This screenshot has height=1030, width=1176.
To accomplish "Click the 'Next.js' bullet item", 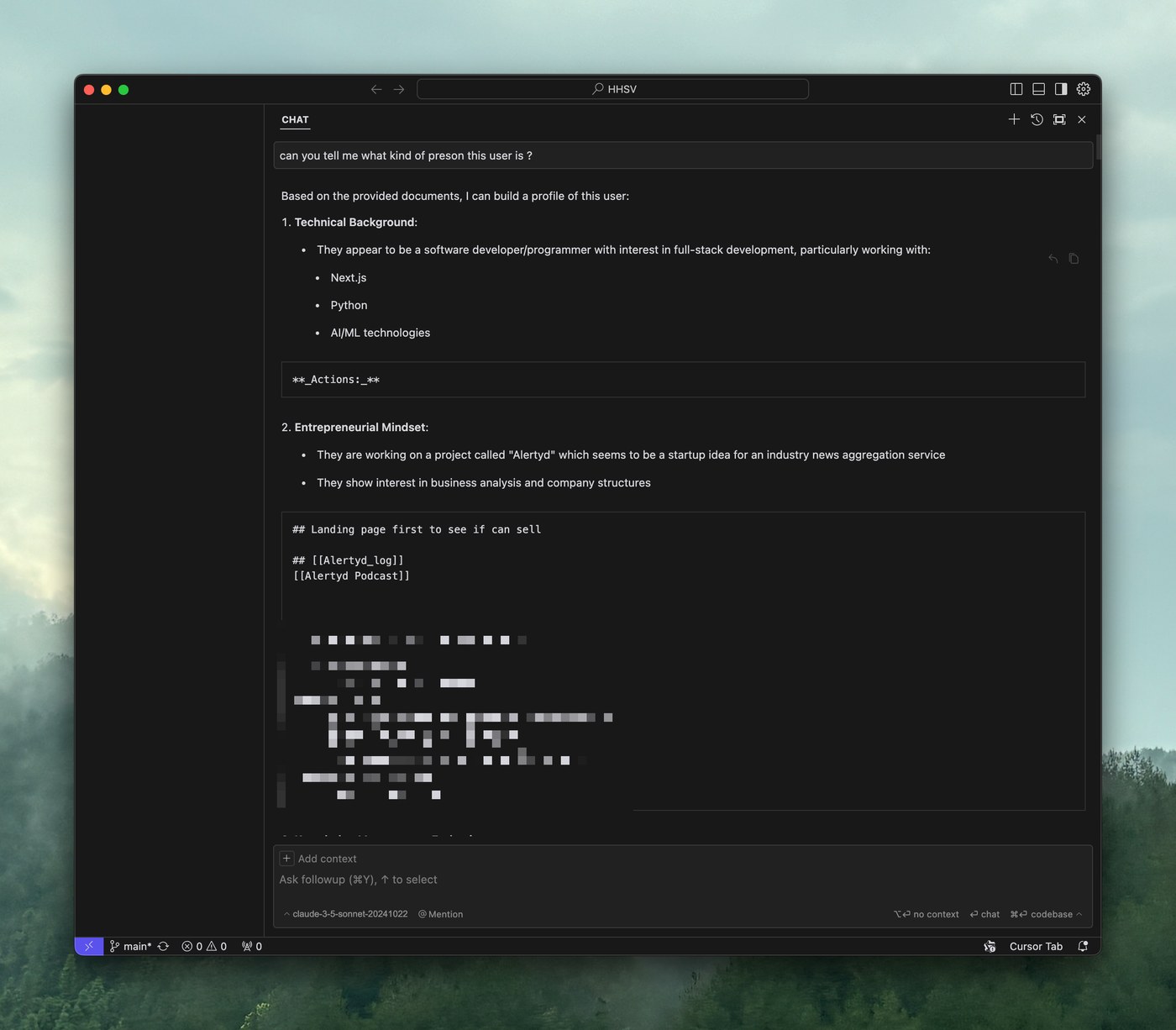I will pos(349,277).
